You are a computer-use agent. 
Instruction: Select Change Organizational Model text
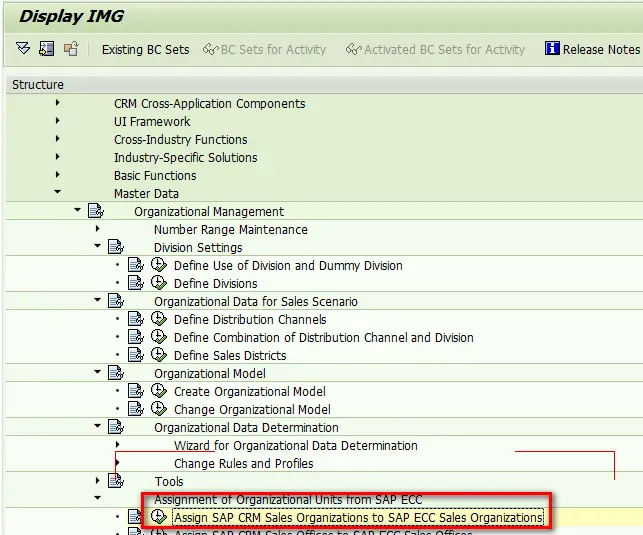coord(252,410)
